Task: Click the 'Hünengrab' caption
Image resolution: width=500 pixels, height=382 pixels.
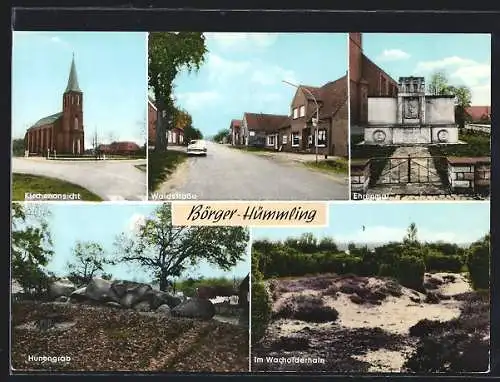Action: [49, 359]
